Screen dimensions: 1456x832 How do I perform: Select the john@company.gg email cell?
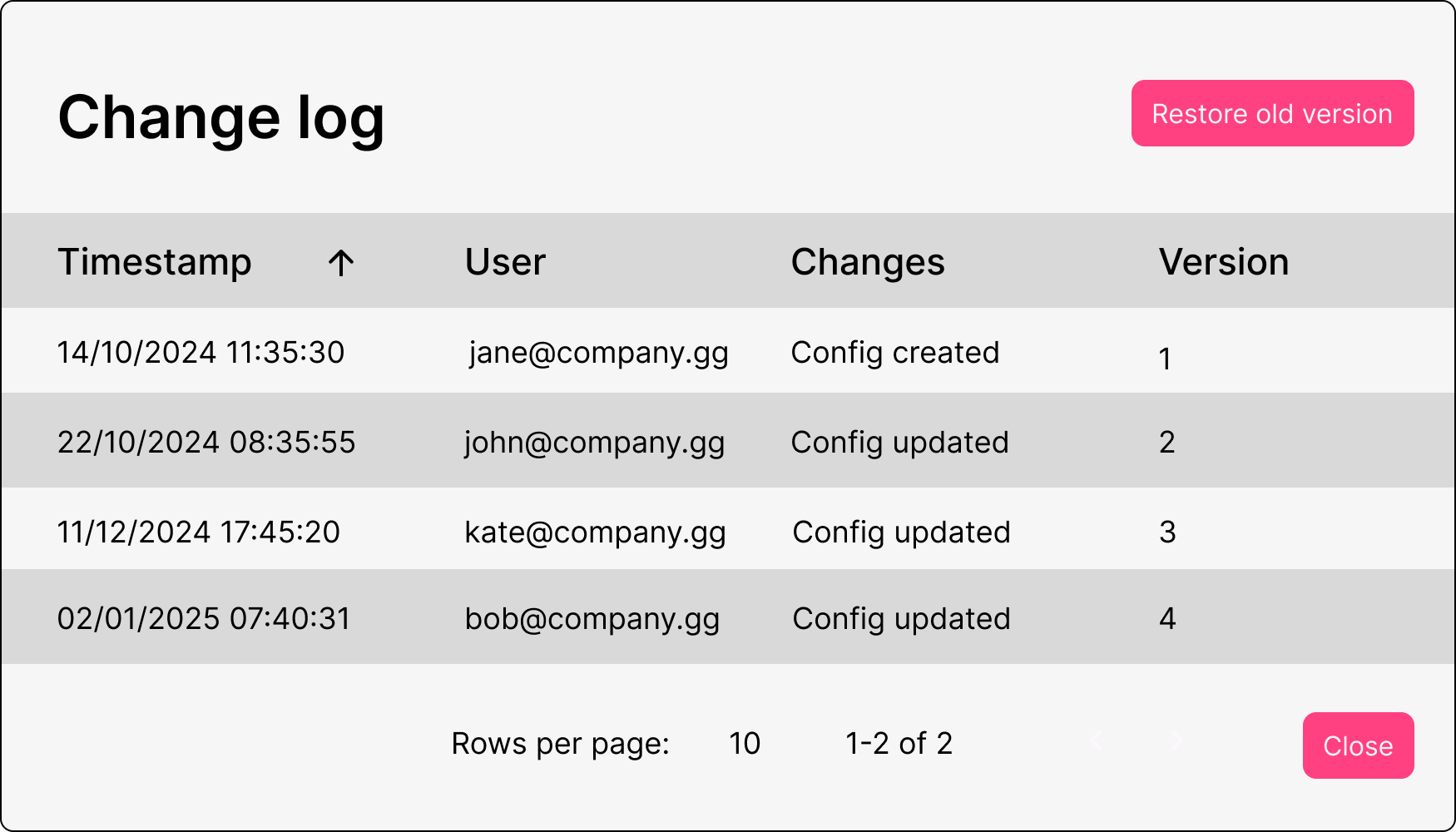point(595,443)
